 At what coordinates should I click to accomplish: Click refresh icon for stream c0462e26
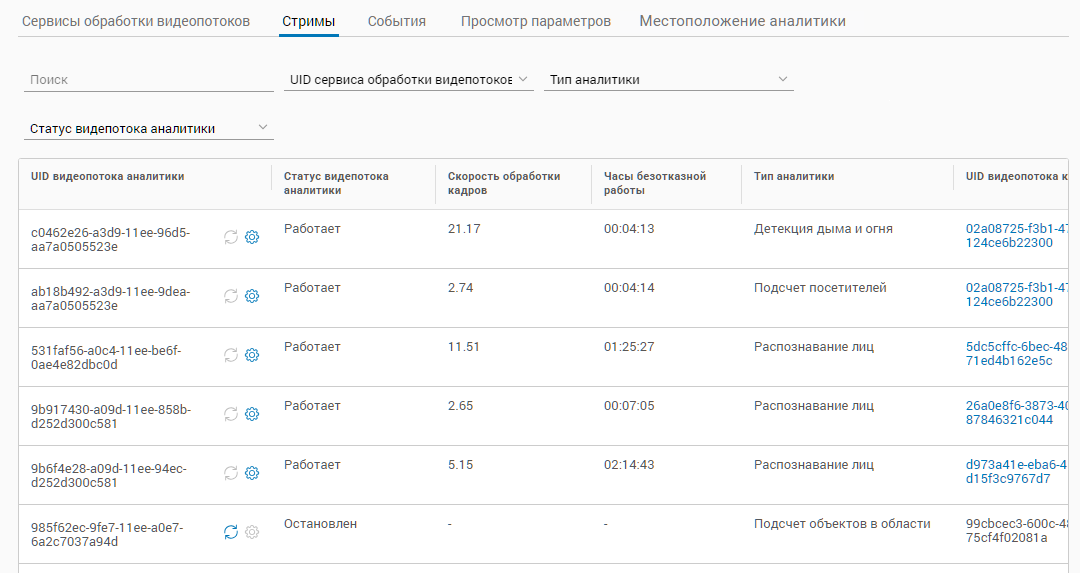(231, 237)
